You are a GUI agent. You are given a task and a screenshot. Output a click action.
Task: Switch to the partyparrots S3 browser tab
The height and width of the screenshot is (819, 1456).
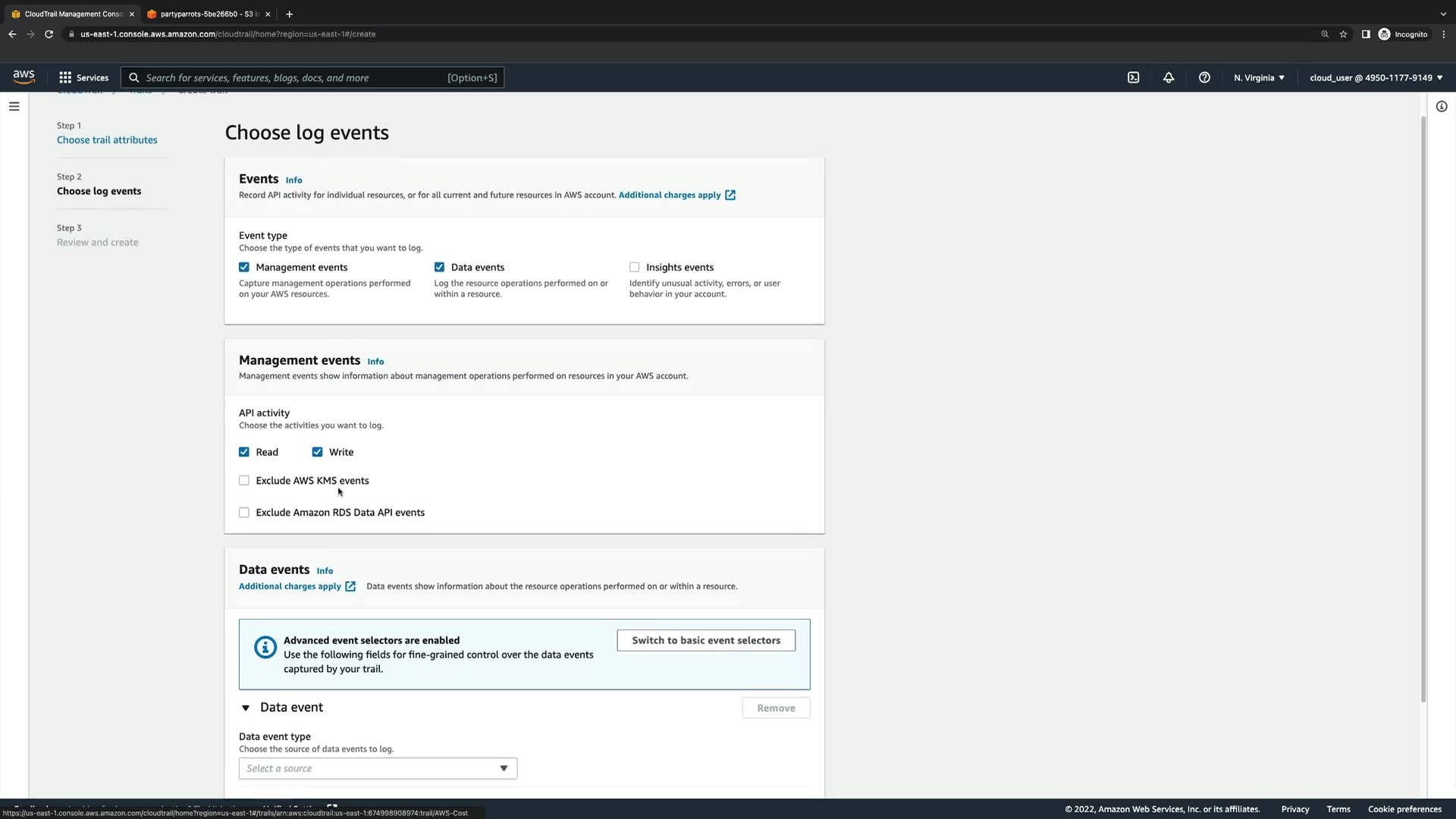click(205, 14)
